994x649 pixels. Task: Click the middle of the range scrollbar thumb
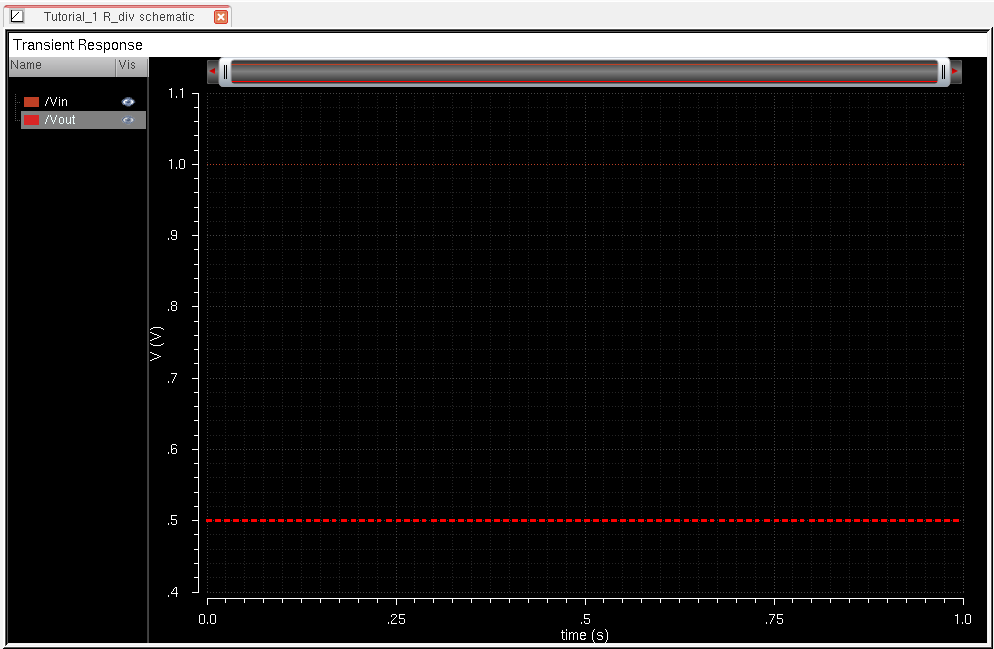[x=584, y=72]
